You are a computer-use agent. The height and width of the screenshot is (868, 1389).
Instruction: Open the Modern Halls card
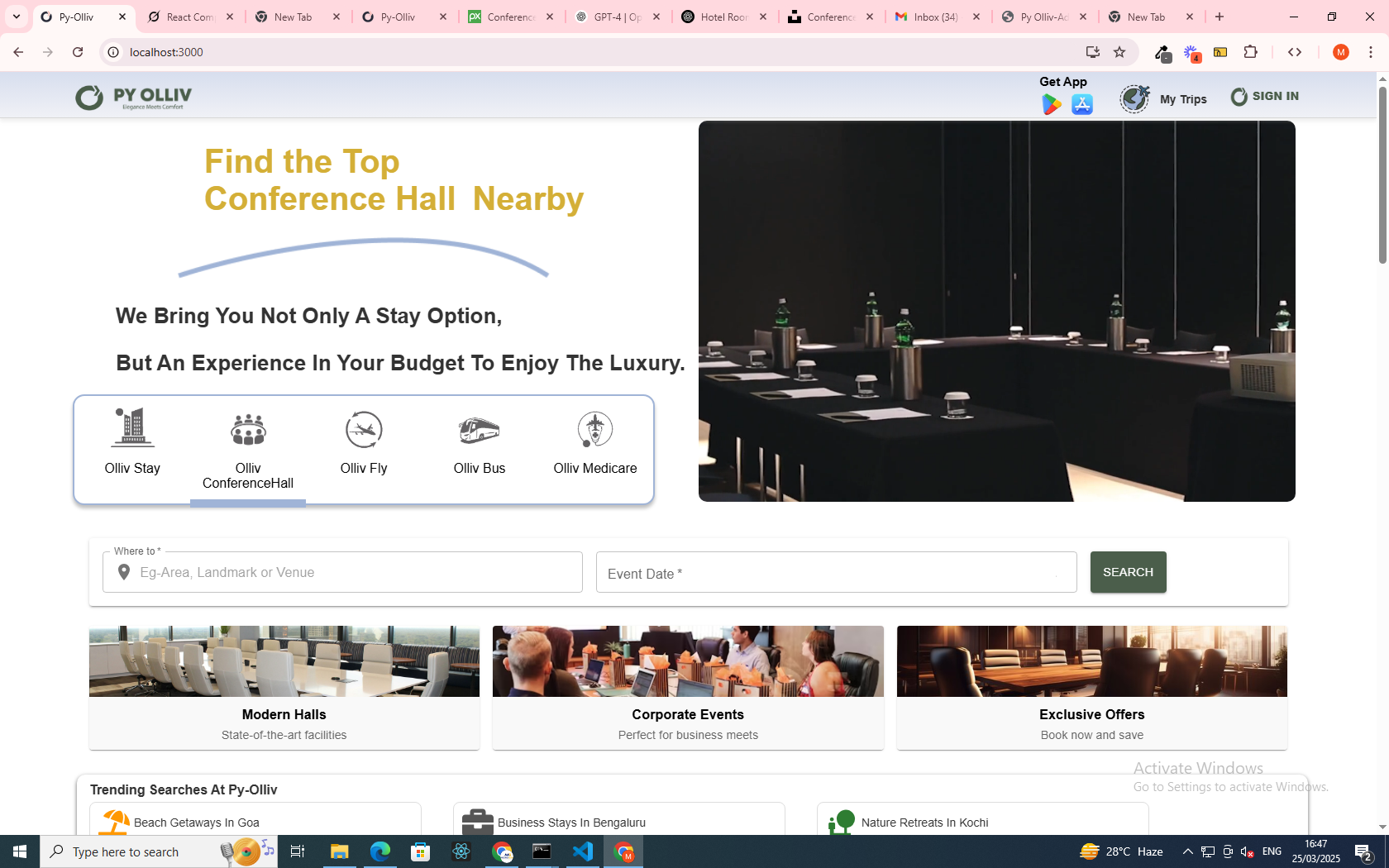coord(284,687)
